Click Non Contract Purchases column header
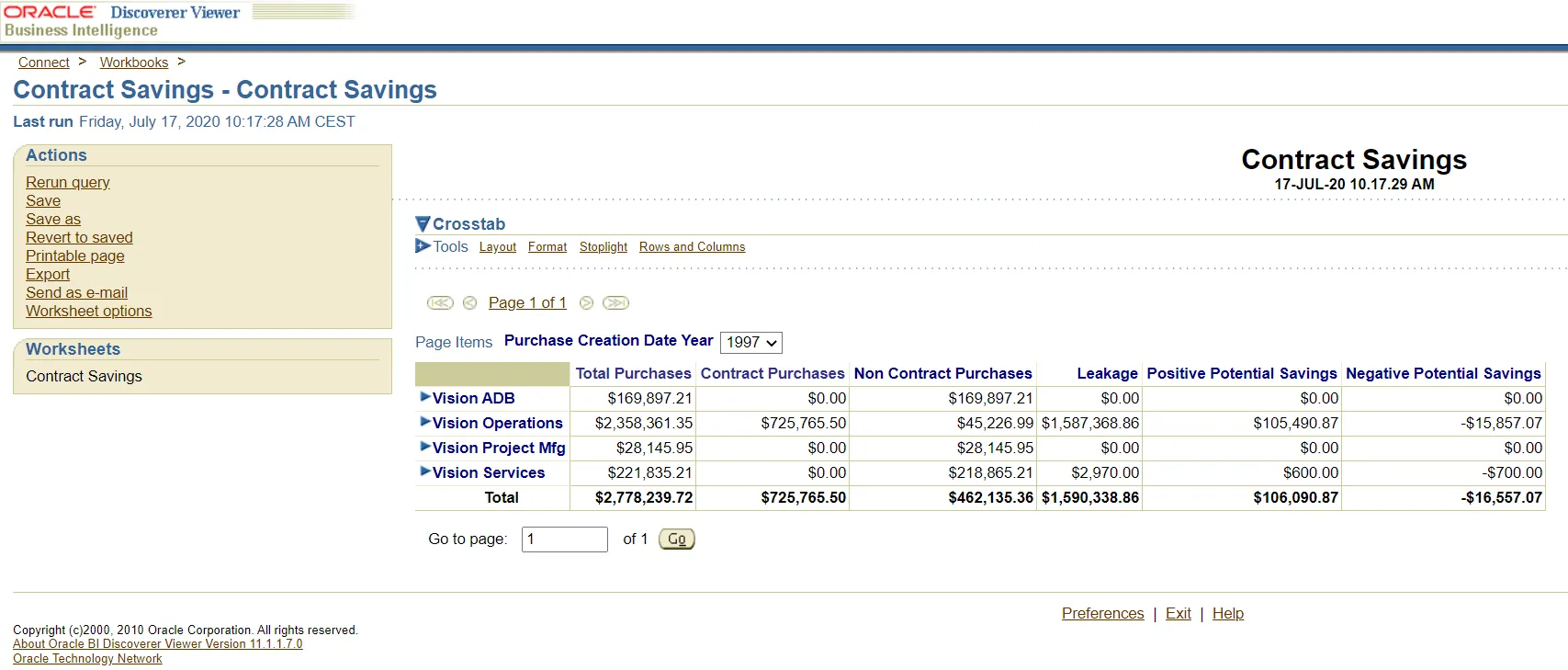The image size is (1568, 670). coord(943,373)
